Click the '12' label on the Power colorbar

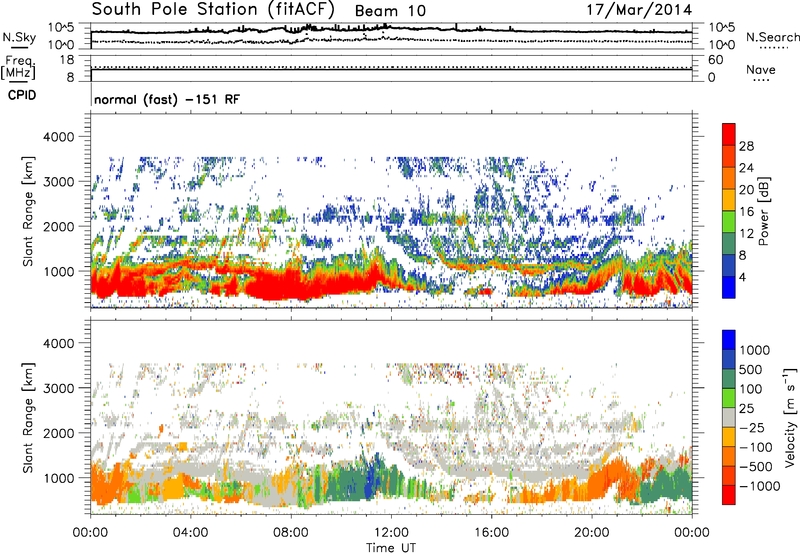[x=746, y=234]
